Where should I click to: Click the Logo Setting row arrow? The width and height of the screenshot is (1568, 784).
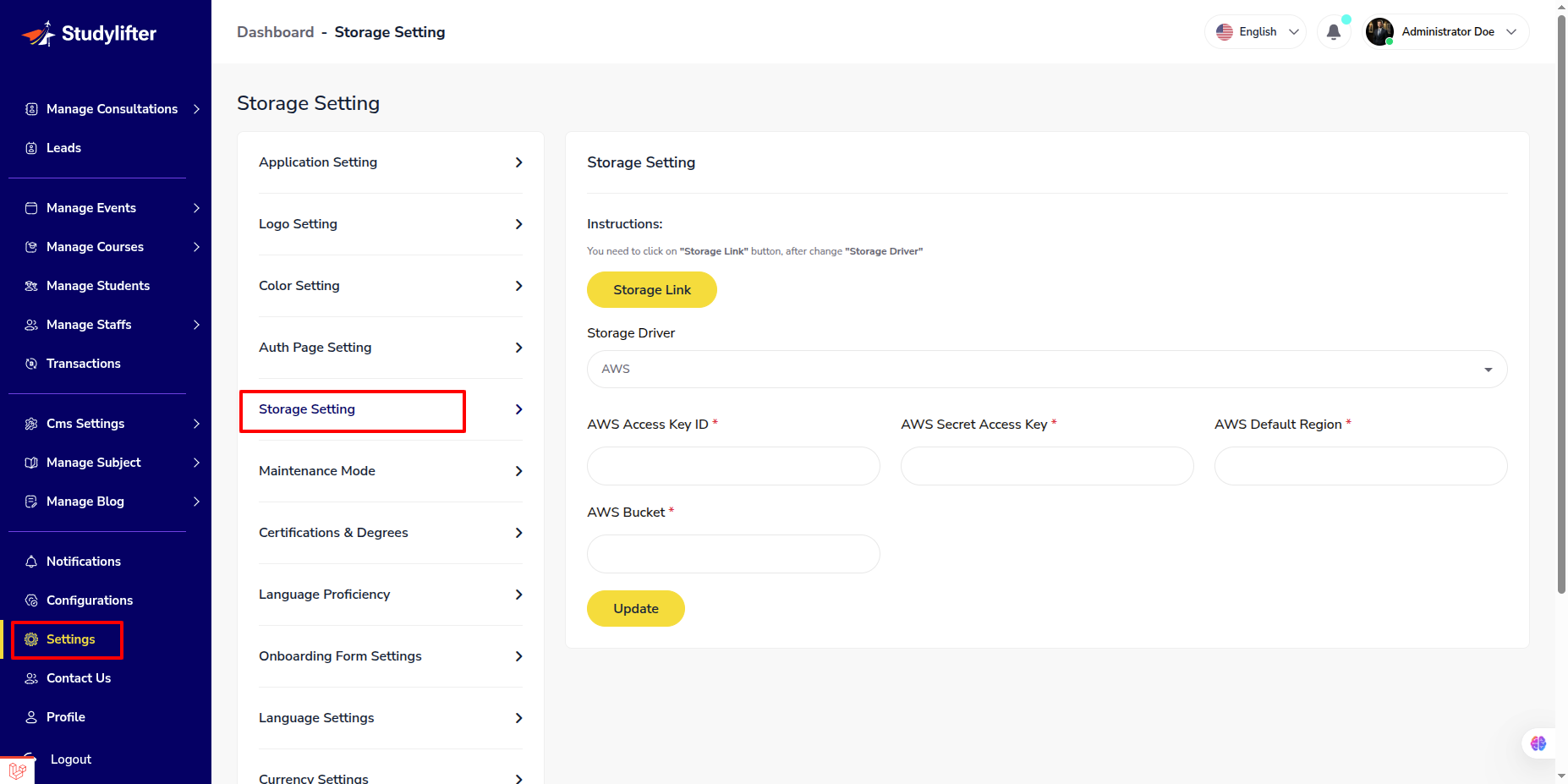pyautogui.click(x=518, y=224)
